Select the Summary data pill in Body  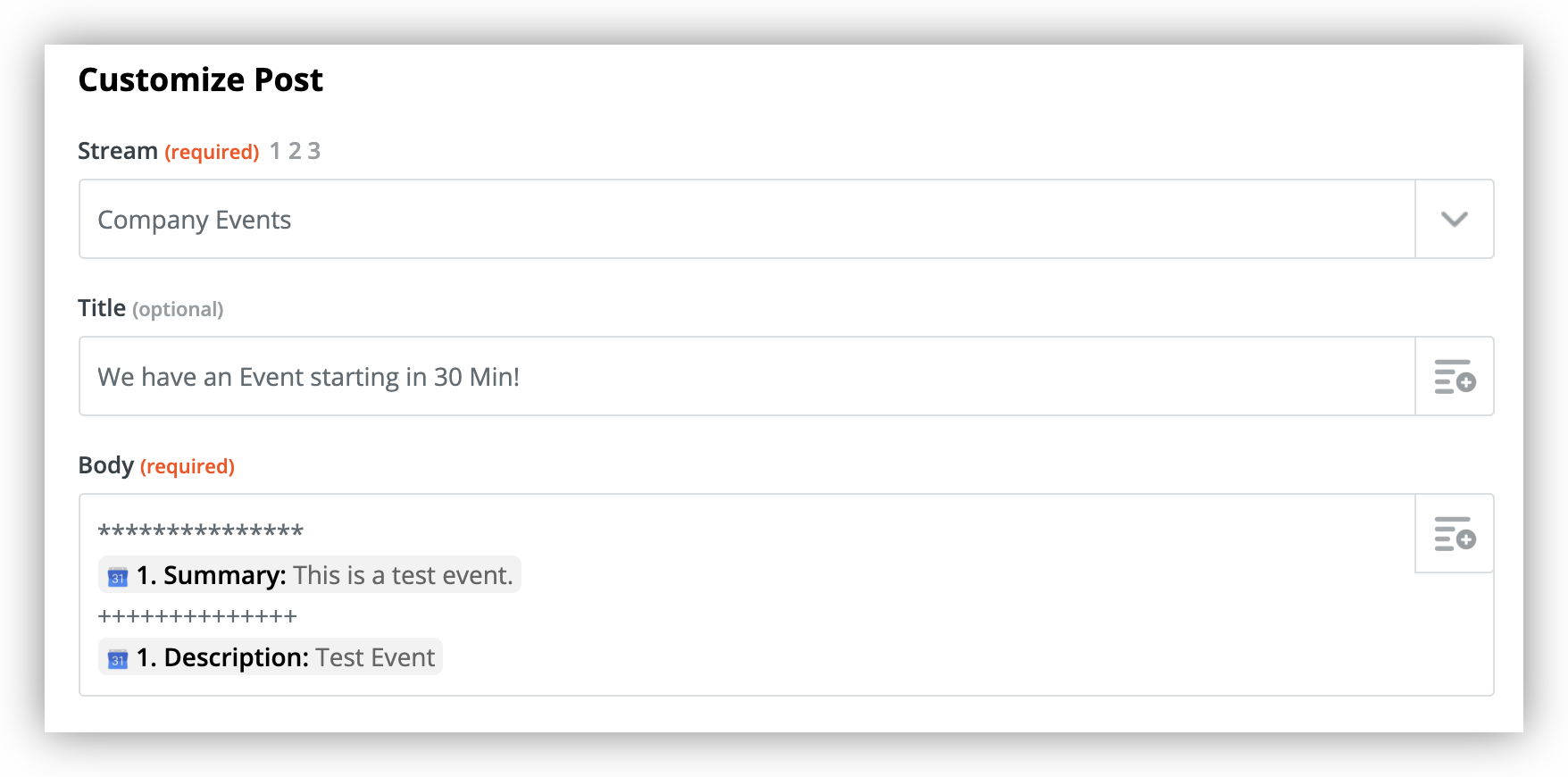310,575
